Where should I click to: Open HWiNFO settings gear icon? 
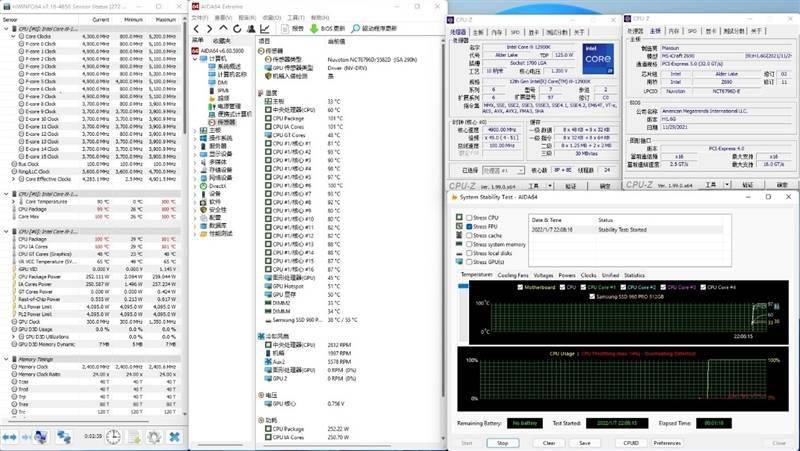pos(154,437)
